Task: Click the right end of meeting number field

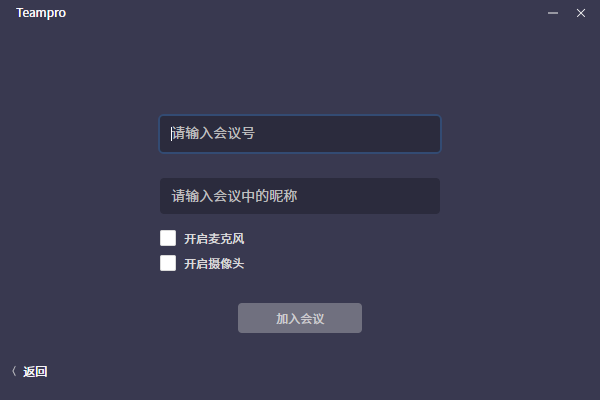Action: [425, 133]
